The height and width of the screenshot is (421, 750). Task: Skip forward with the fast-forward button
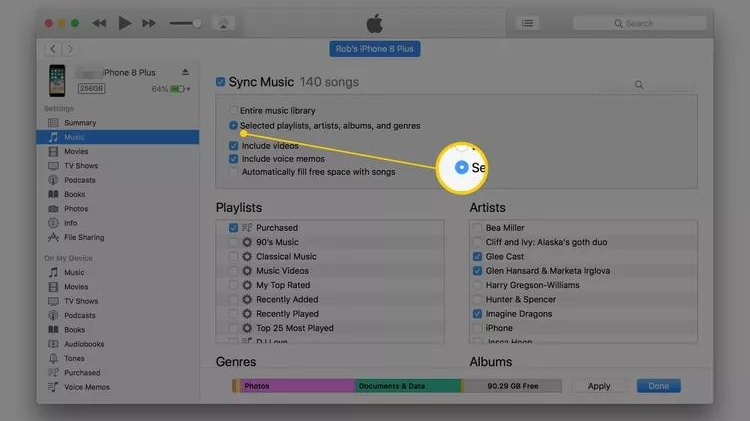point(149,23)
